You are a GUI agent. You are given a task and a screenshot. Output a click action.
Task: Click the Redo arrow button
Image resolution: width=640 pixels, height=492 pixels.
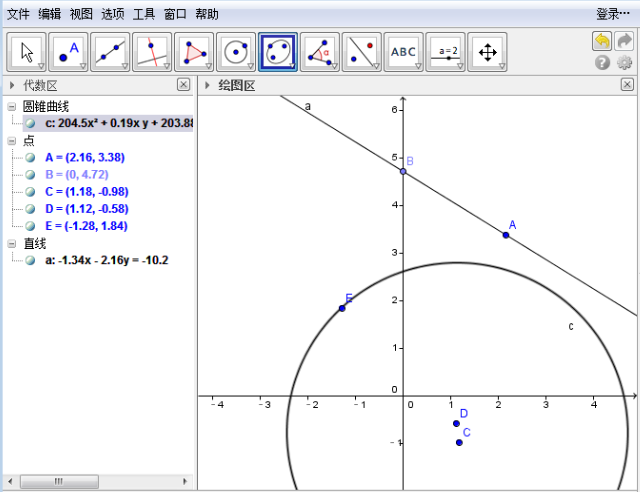(x=624, y=41)
